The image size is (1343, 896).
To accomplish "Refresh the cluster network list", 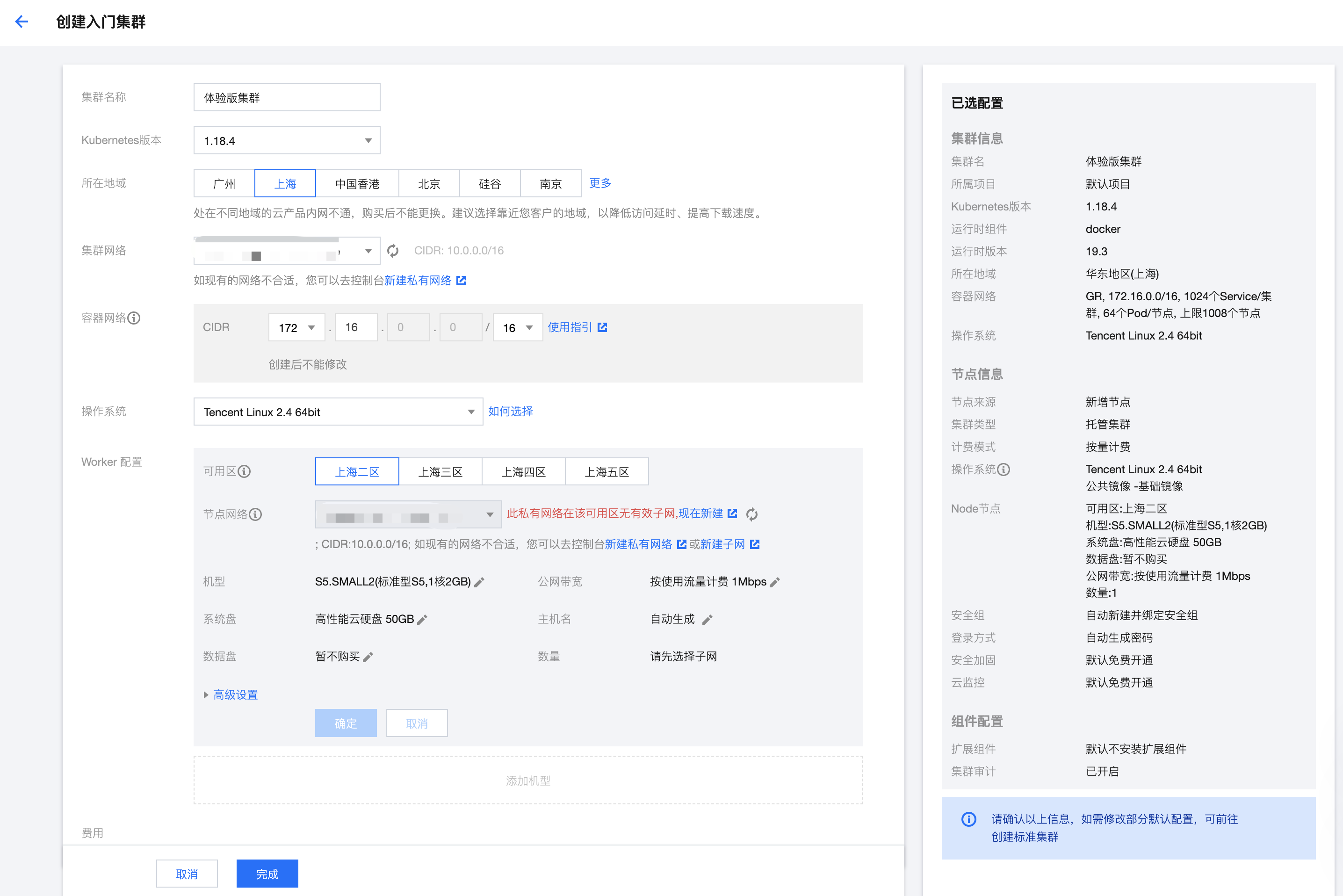I will pos(393,250).
